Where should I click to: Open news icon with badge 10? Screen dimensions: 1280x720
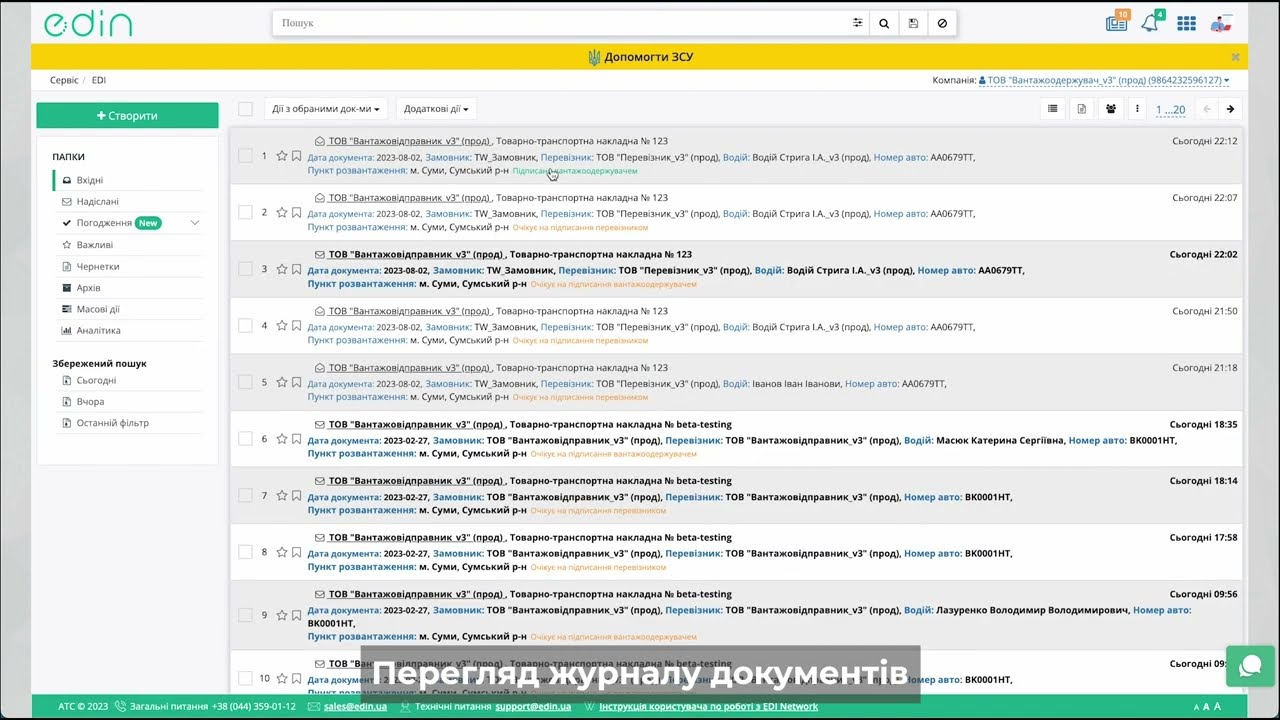click(x=1118, y=22)
